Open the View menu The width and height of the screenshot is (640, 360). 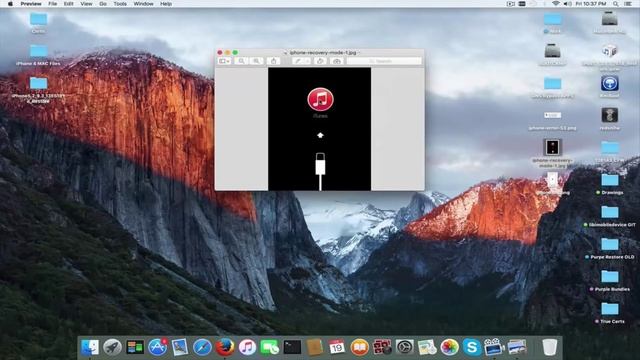(x=86, y=4)
